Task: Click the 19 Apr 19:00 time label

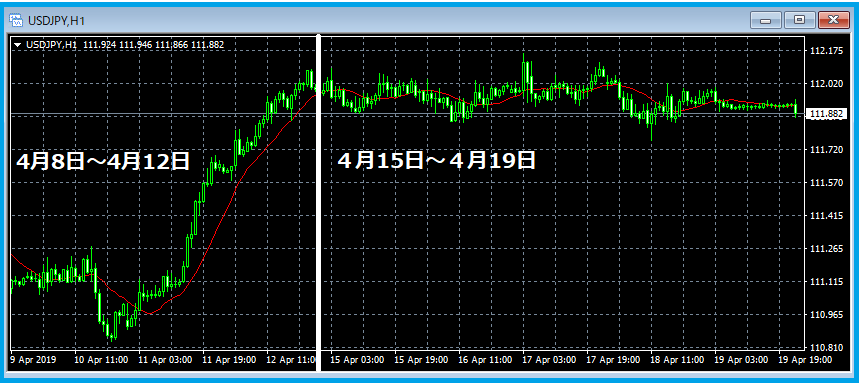Action: coord(805,360)
